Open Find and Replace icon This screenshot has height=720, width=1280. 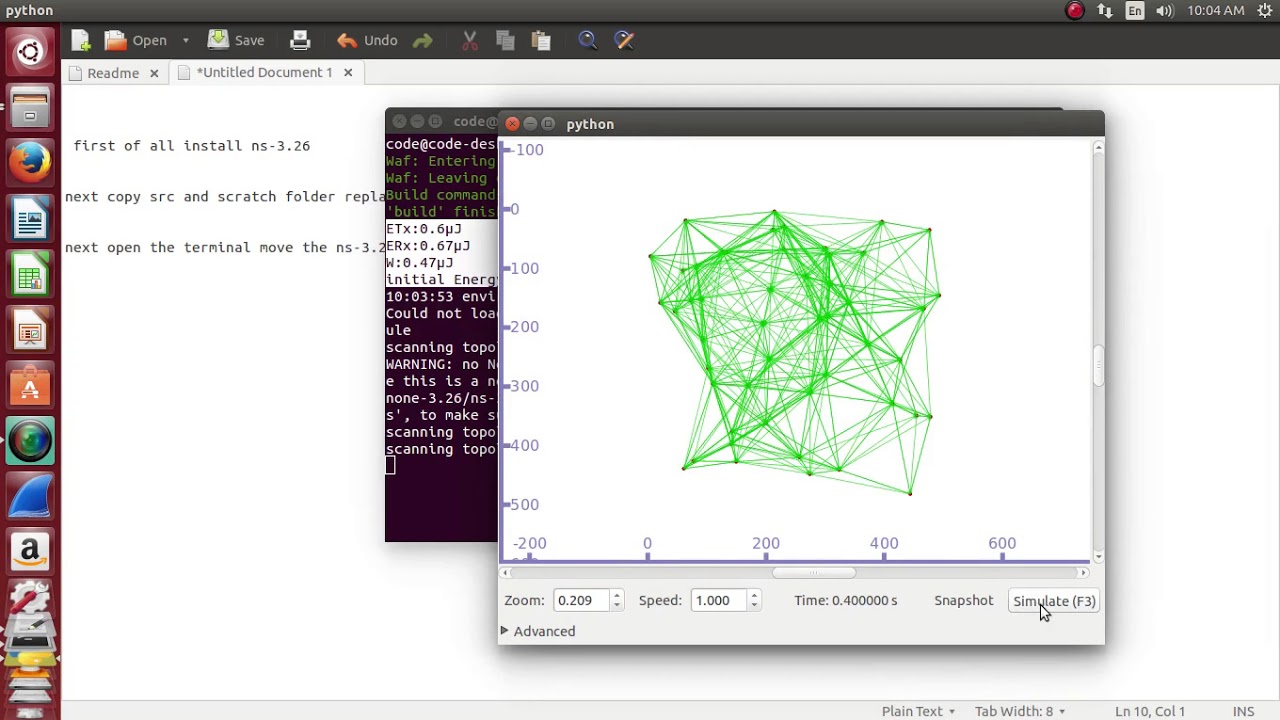coord(624,40)
